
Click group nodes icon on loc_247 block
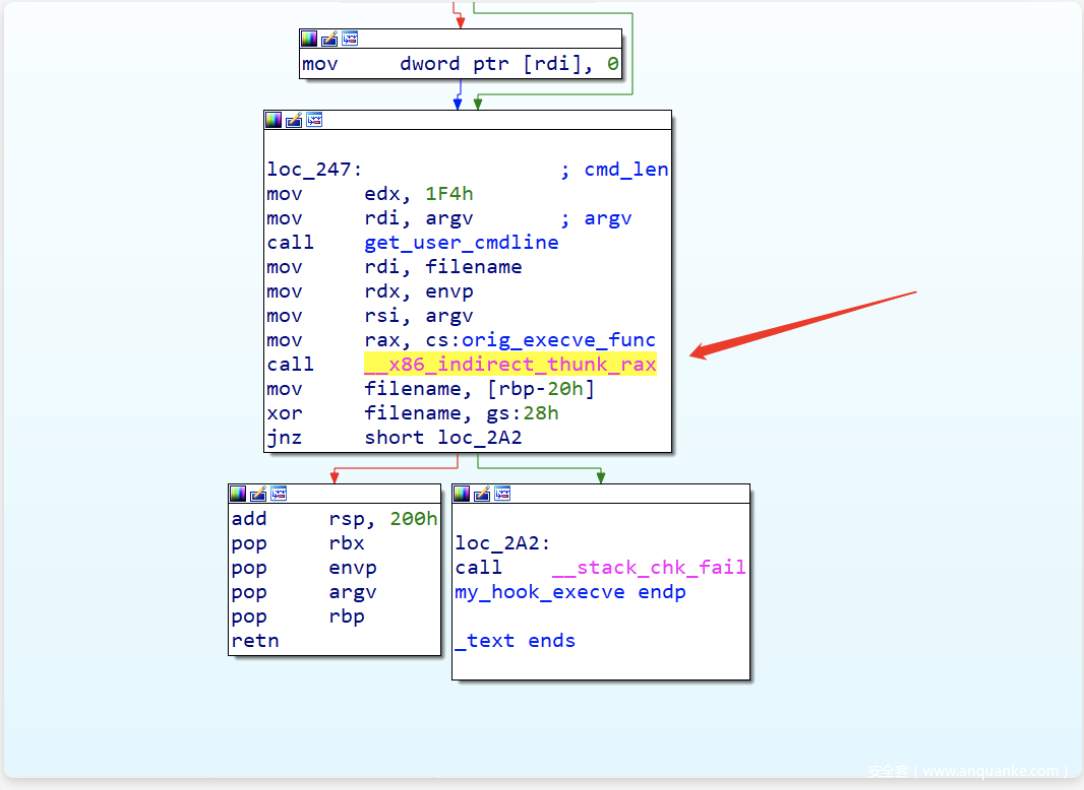point(314,120)
